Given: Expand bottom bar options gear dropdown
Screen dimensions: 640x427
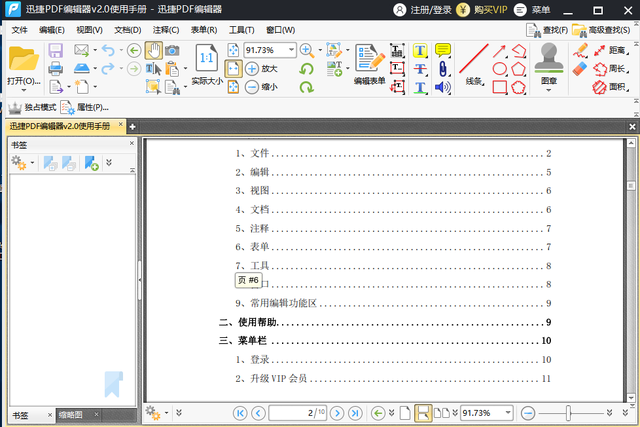Looking at the screenshot, I should [167, 413].
